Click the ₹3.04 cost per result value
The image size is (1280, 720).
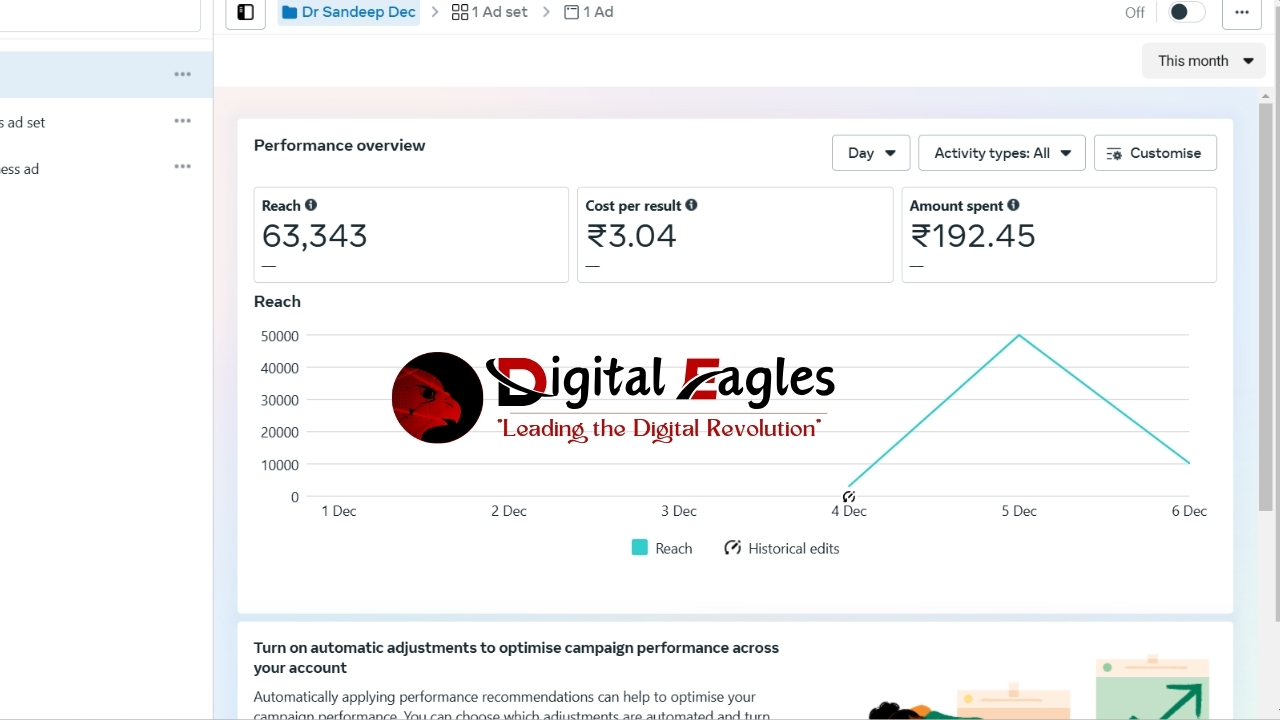coord(631,236)
